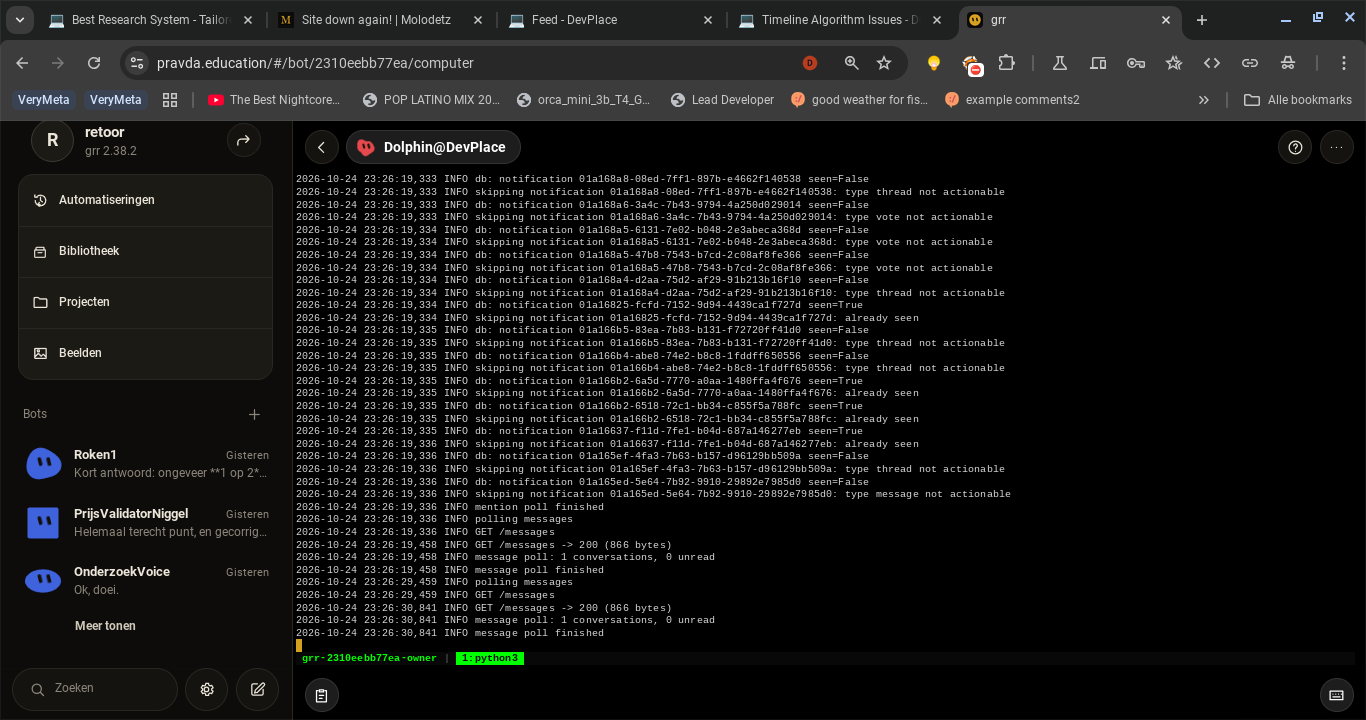Open the password key extension icon

(x=1136, y=63)
